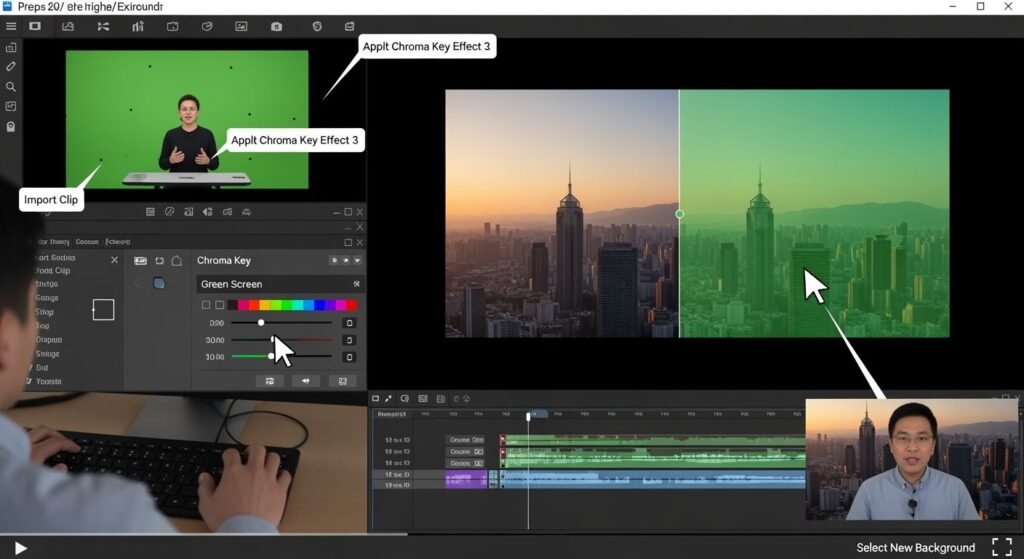This screenshot has height=559, width=1024.
Task: Open the levels bar-chart icon in top toolbar
Action: pyautogui.click(x=138, y=26)
